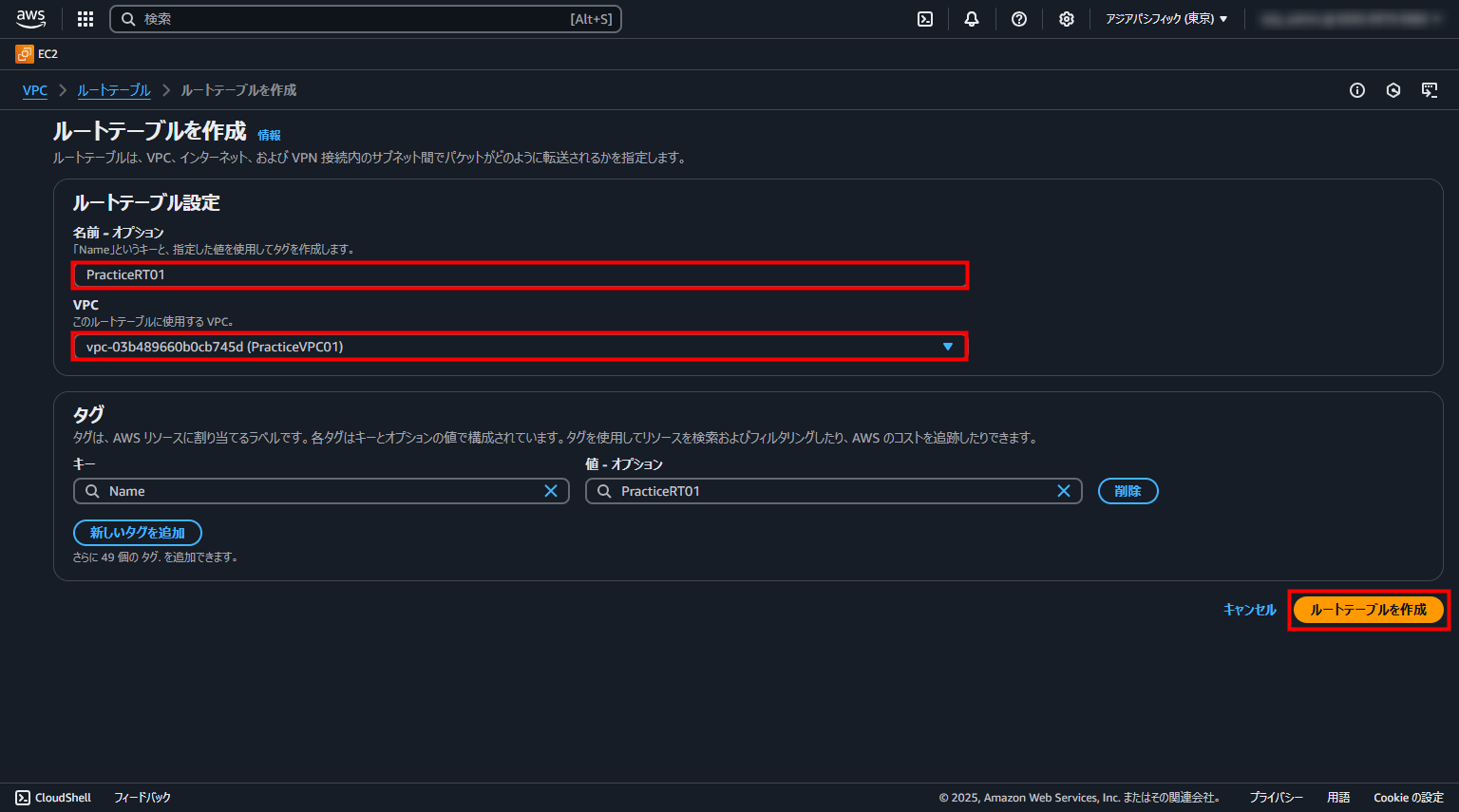1459x812 pixels.
Task: Open Cookie の設定 in footer
Action: [1409, 798]
